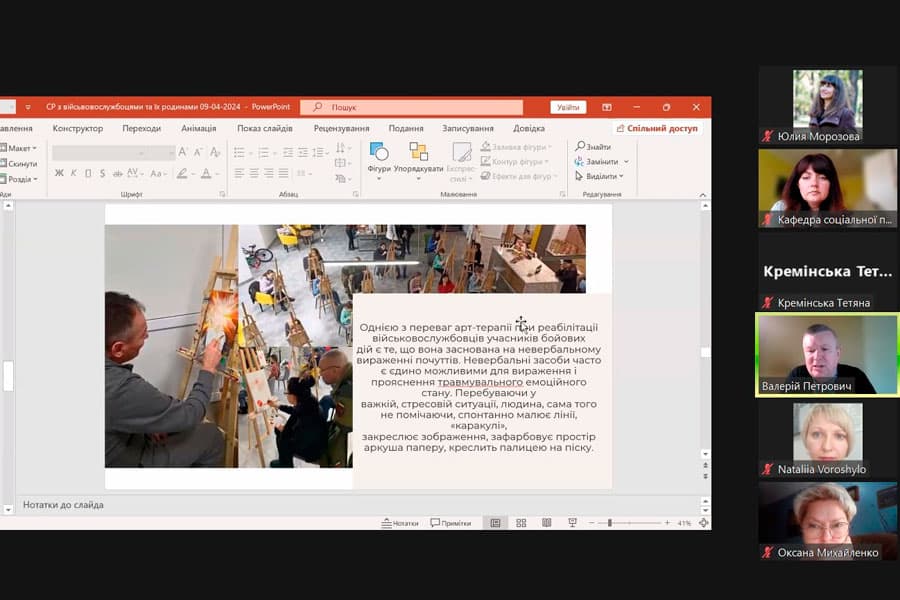
Task: Expand the Виділити dropdown
Action: pyautogui.click(x=623, y=176)
